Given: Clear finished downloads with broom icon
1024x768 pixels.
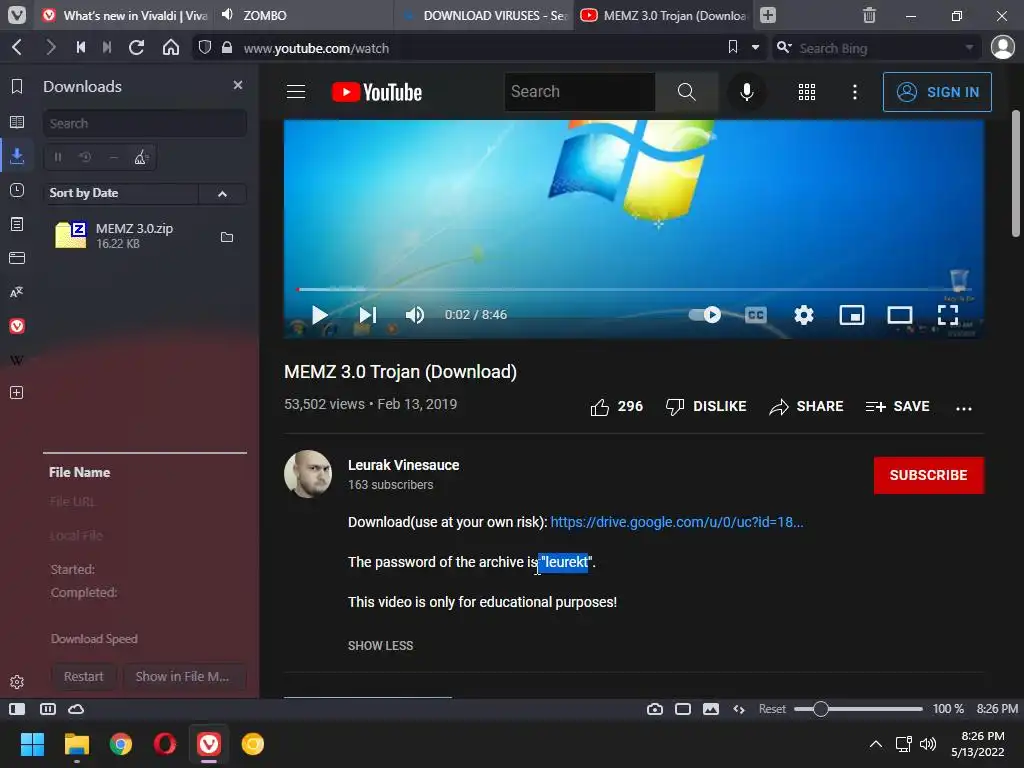Looking at the screenshot, I should click(x=141, y=157).
